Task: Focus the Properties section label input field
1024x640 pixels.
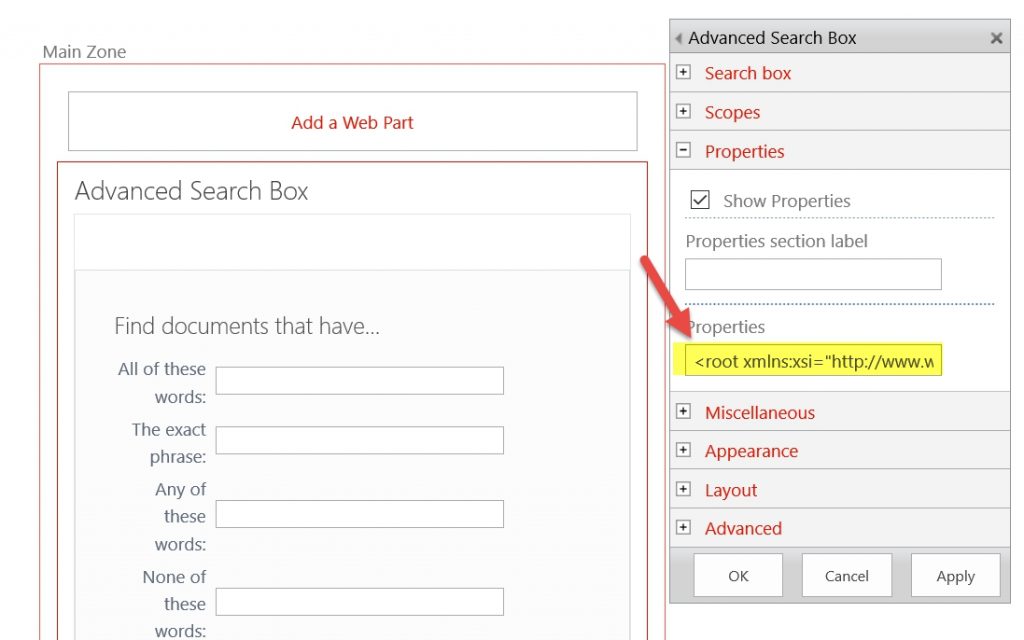Action: tap(813, 274)
